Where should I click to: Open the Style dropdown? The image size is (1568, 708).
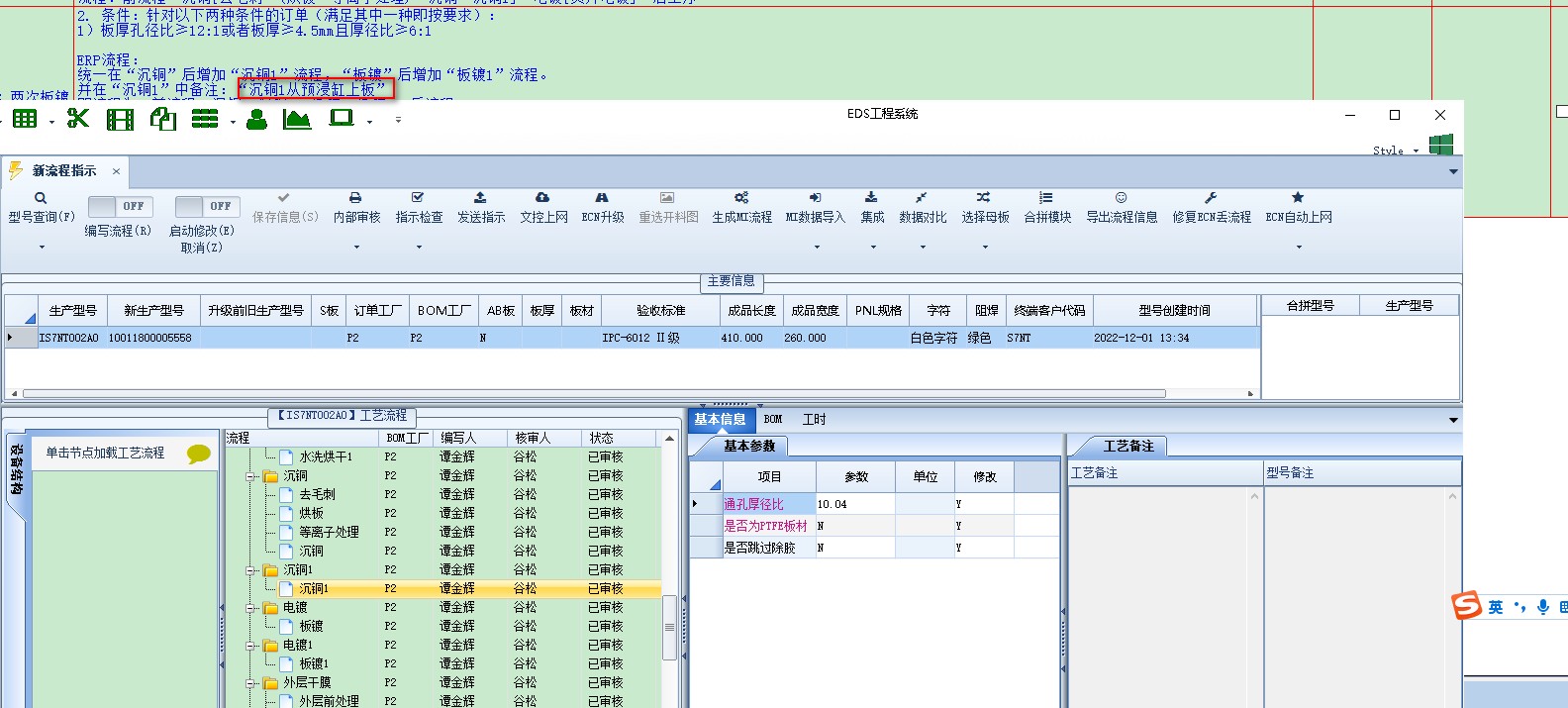pyautogui.click(x=1416, y=152)
